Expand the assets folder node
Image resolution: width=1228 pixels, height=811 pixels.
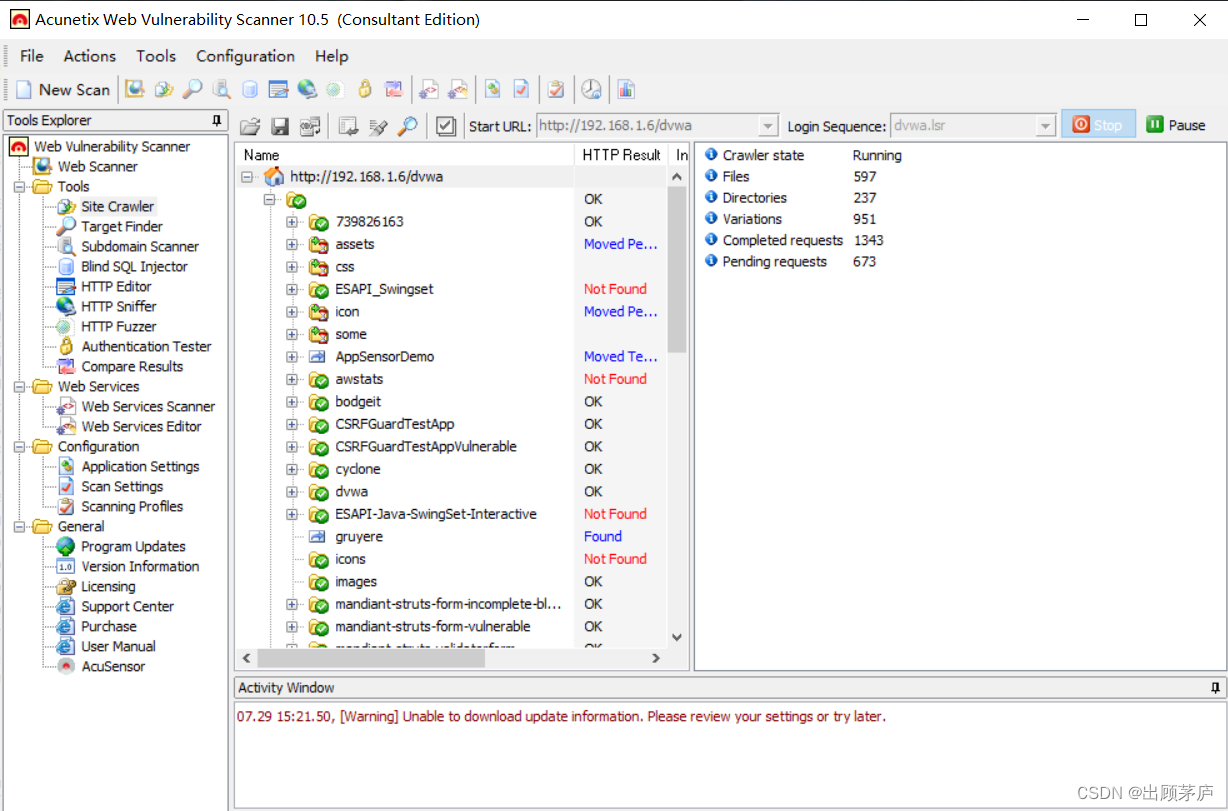(x=292, y=244)
